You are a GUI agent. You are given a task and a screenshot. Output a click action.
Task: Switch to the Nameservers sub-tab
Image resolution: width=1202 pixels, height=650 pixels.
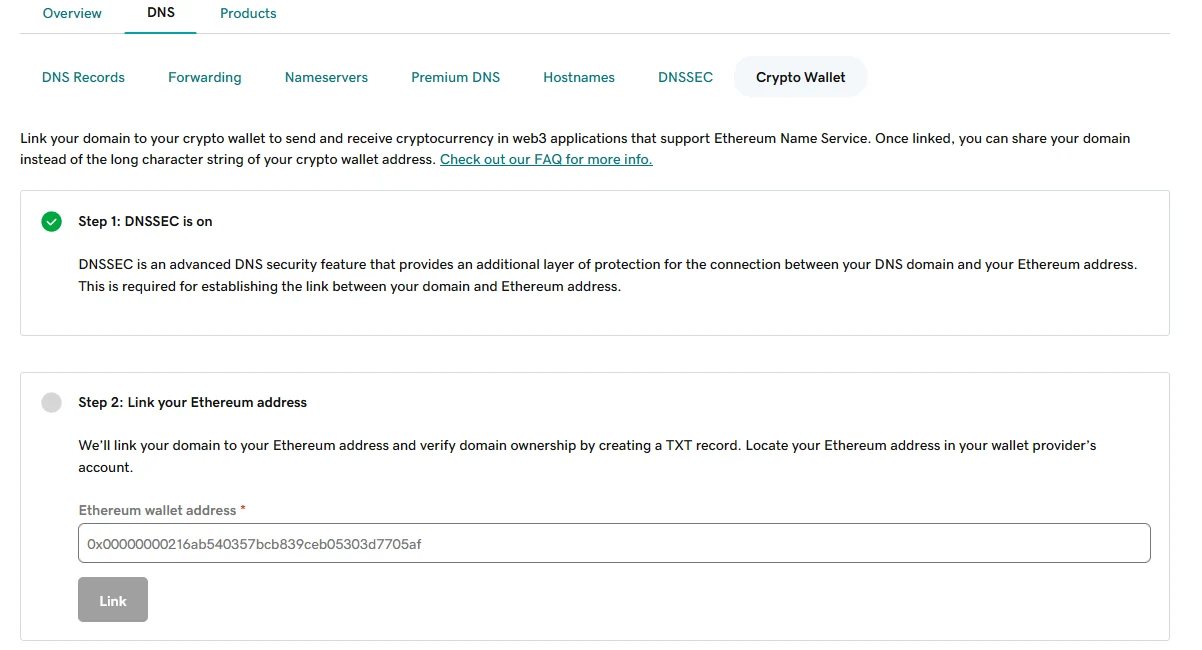(326, 77)
